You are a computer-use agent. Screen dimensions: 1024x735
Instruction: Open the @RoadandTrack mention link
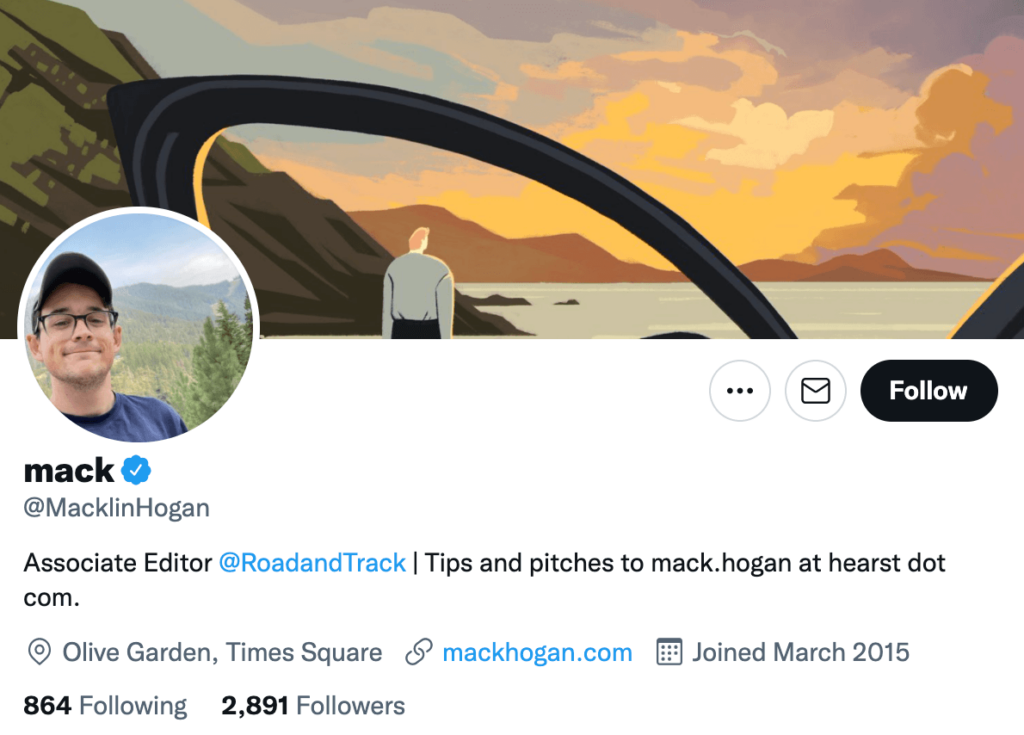[312, 563]
